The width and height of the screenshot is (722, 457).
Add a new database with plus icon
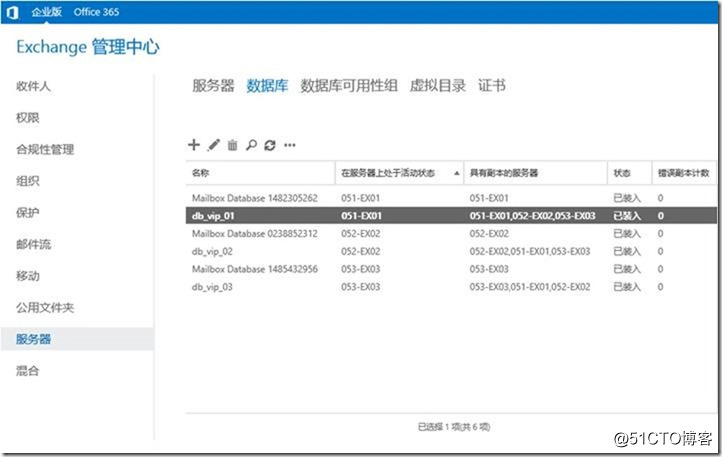click(x=194, y=145)
